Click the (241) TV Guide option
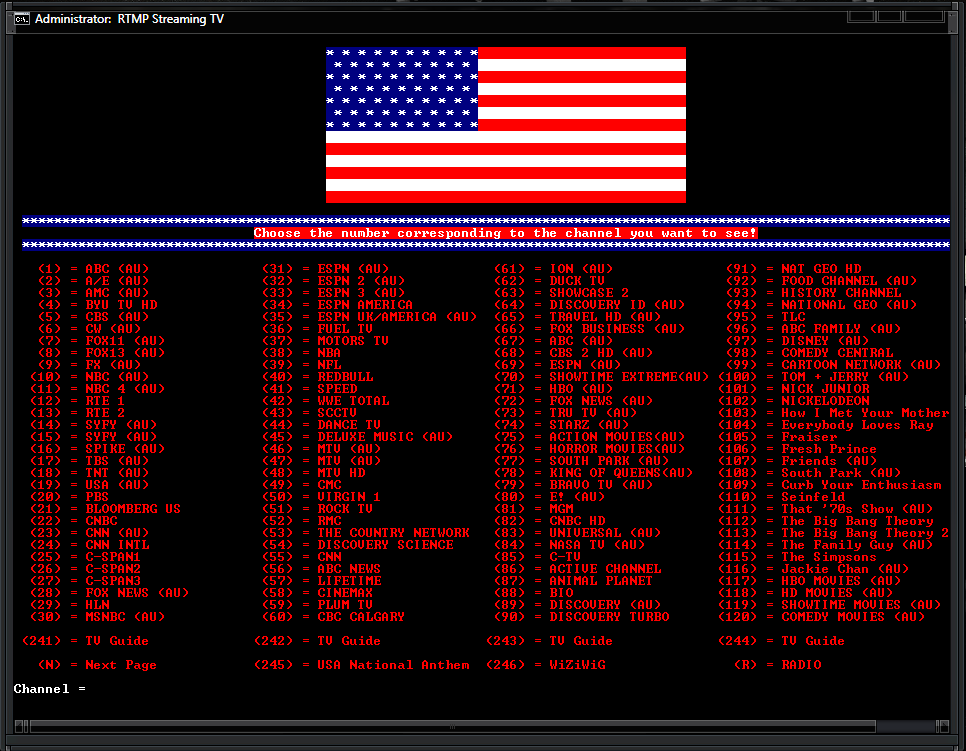The height and width of the screenshot is (751, 966). coord(86,641)
